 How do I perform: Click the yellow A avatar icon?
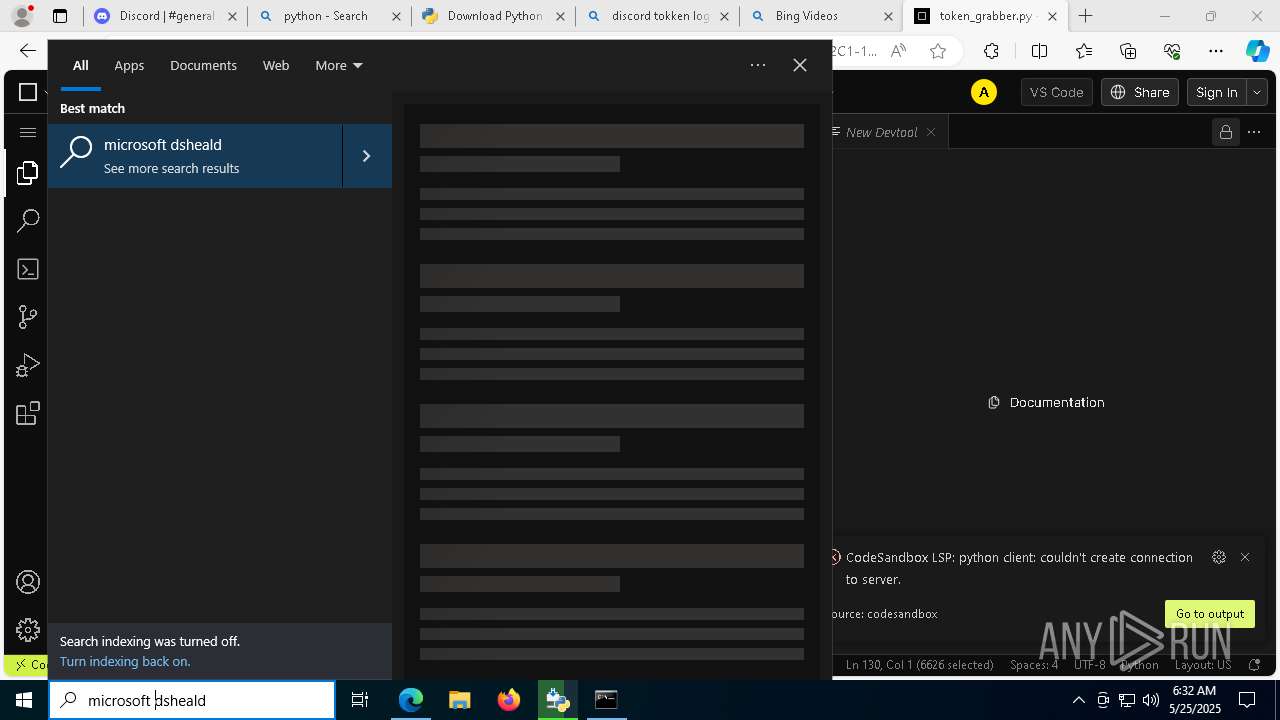pos(984,92)
